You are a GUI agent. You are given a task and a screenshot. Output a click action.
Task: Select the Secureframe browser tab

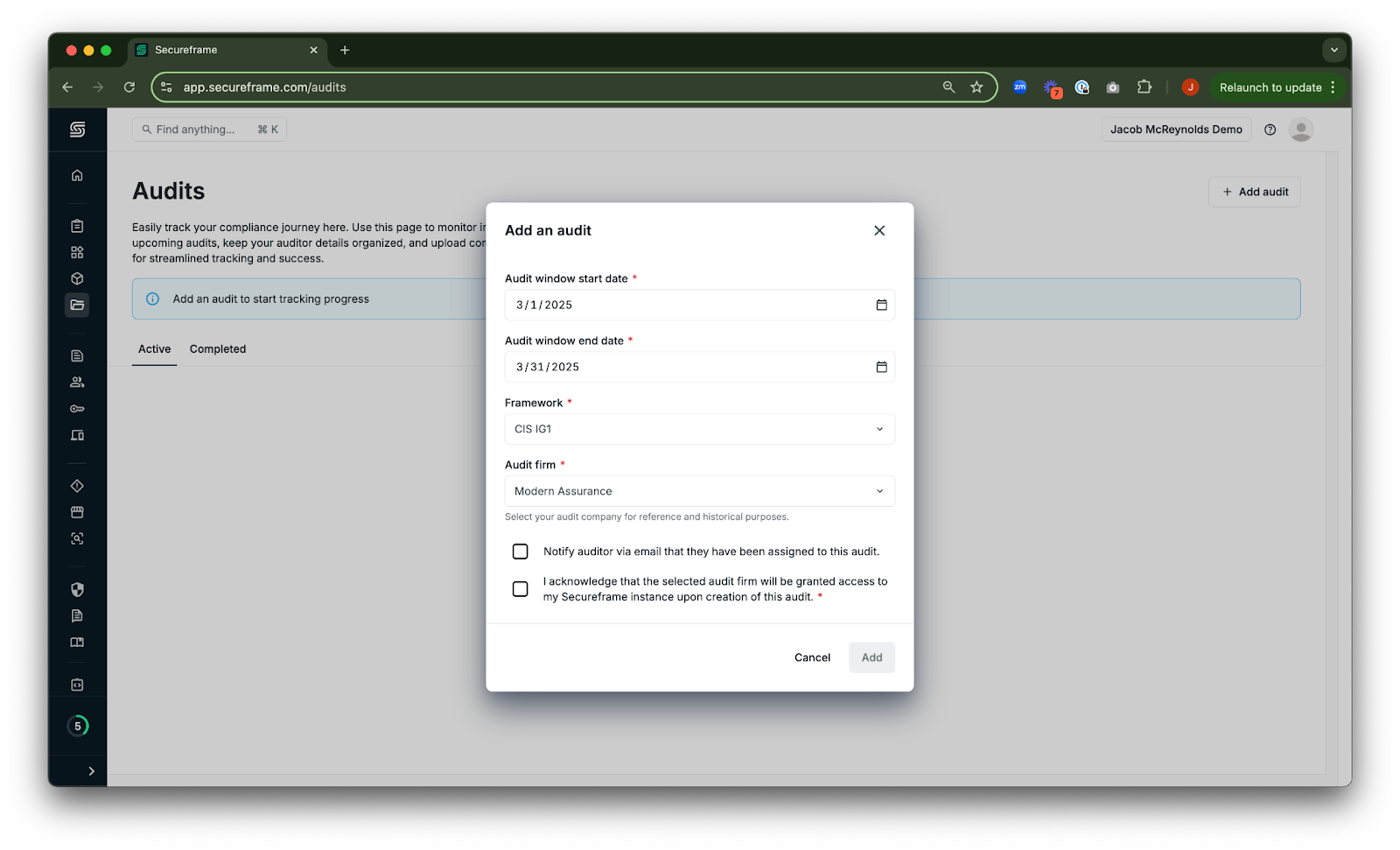pyautogui.click(x=227, y=50)
